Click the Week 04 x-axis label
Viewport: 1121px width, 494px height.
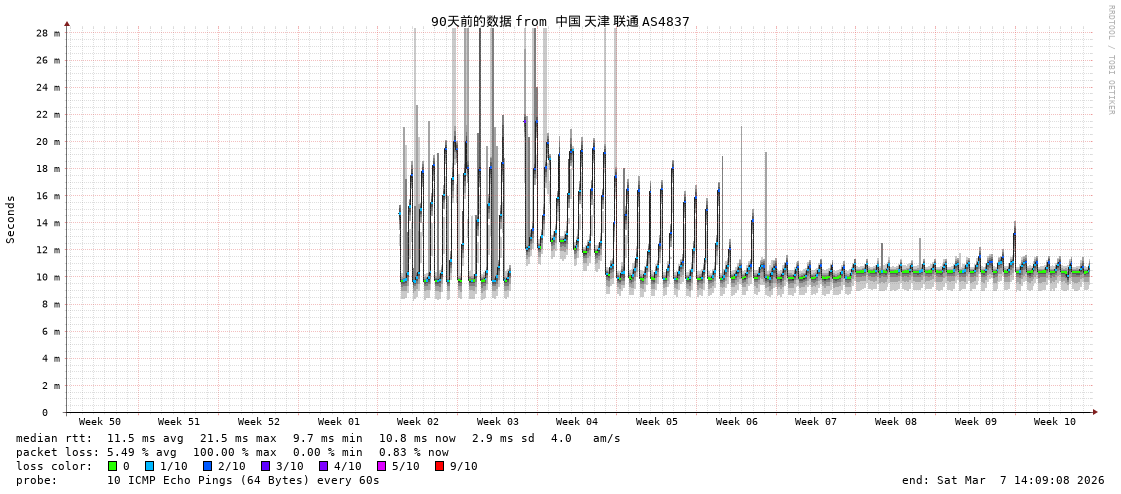point(577,422)
